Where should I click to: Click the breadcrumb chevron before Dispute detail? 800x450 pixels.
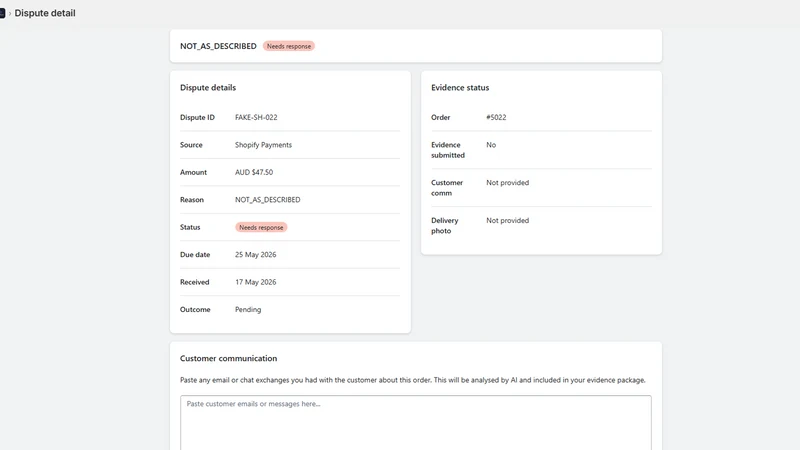(x=10, y=13)
